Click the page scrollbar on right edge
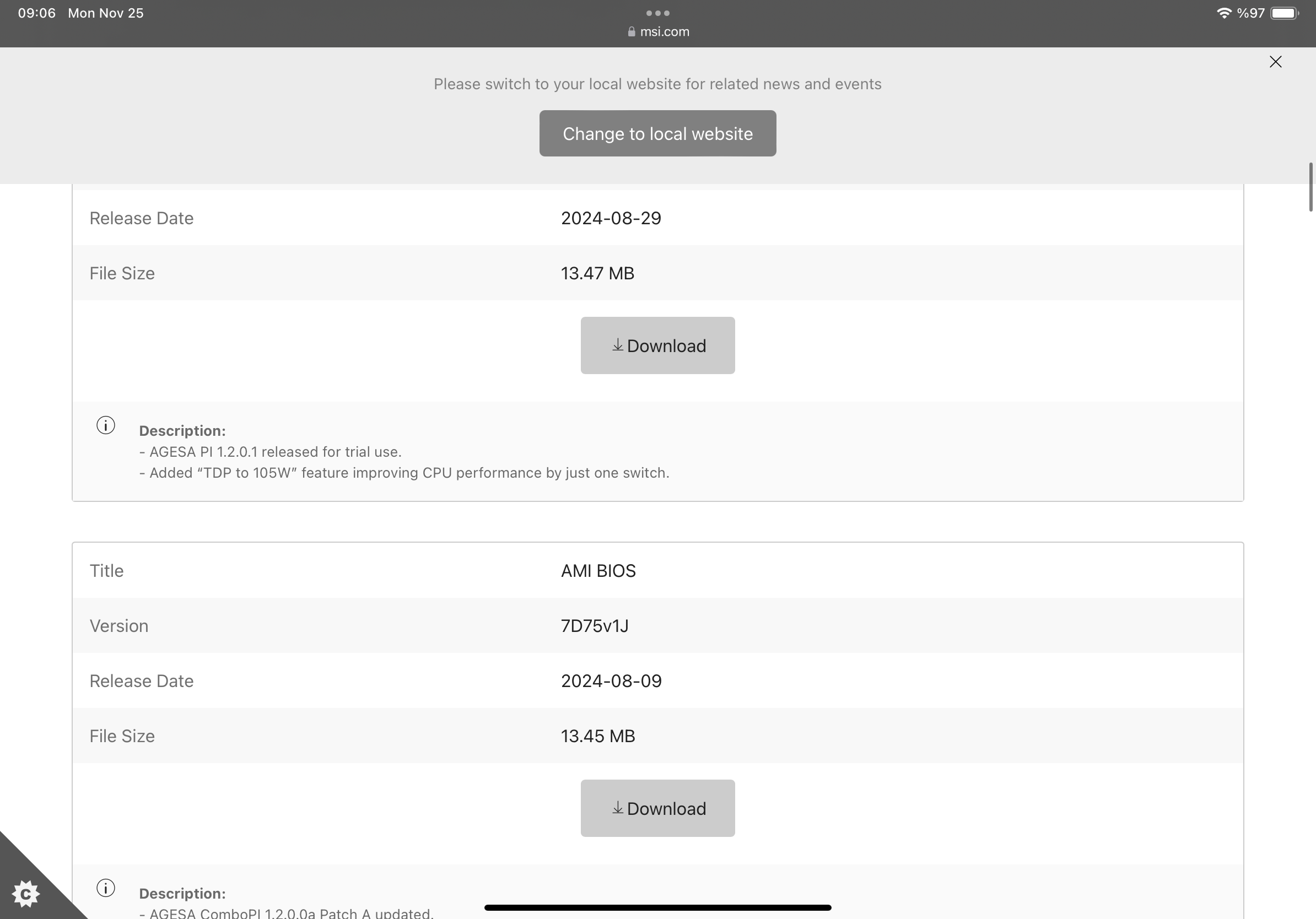Screen dimensions: 1316x919 1310,187
